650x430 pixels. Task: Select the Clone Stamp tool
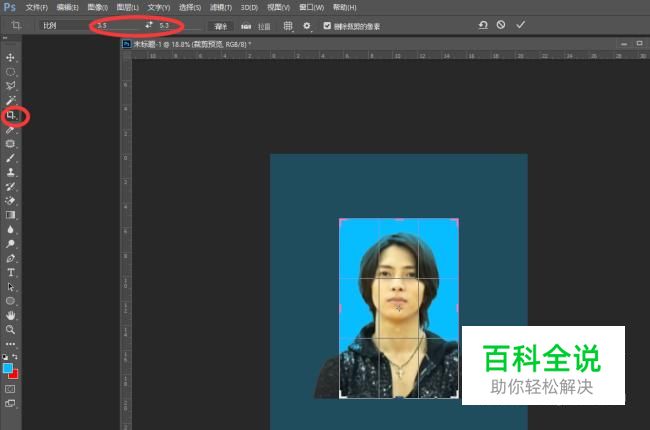click(x=10, y=172)
